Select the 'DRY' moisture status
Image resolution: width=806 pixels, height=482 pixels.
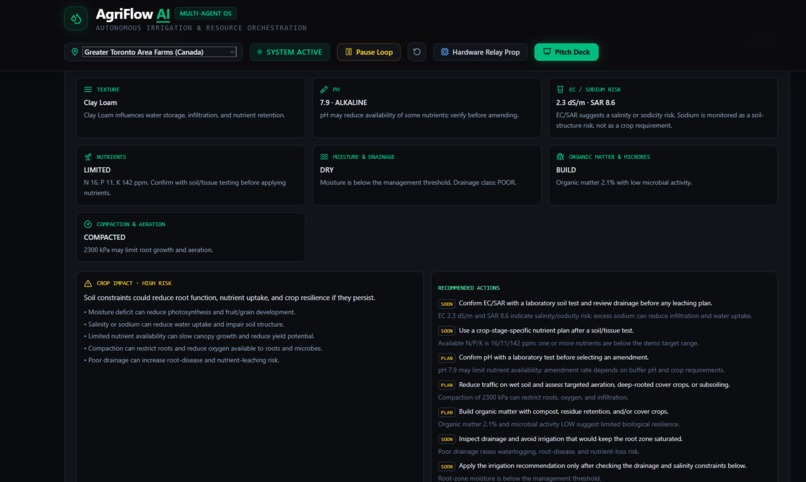(x=327, y=170)
